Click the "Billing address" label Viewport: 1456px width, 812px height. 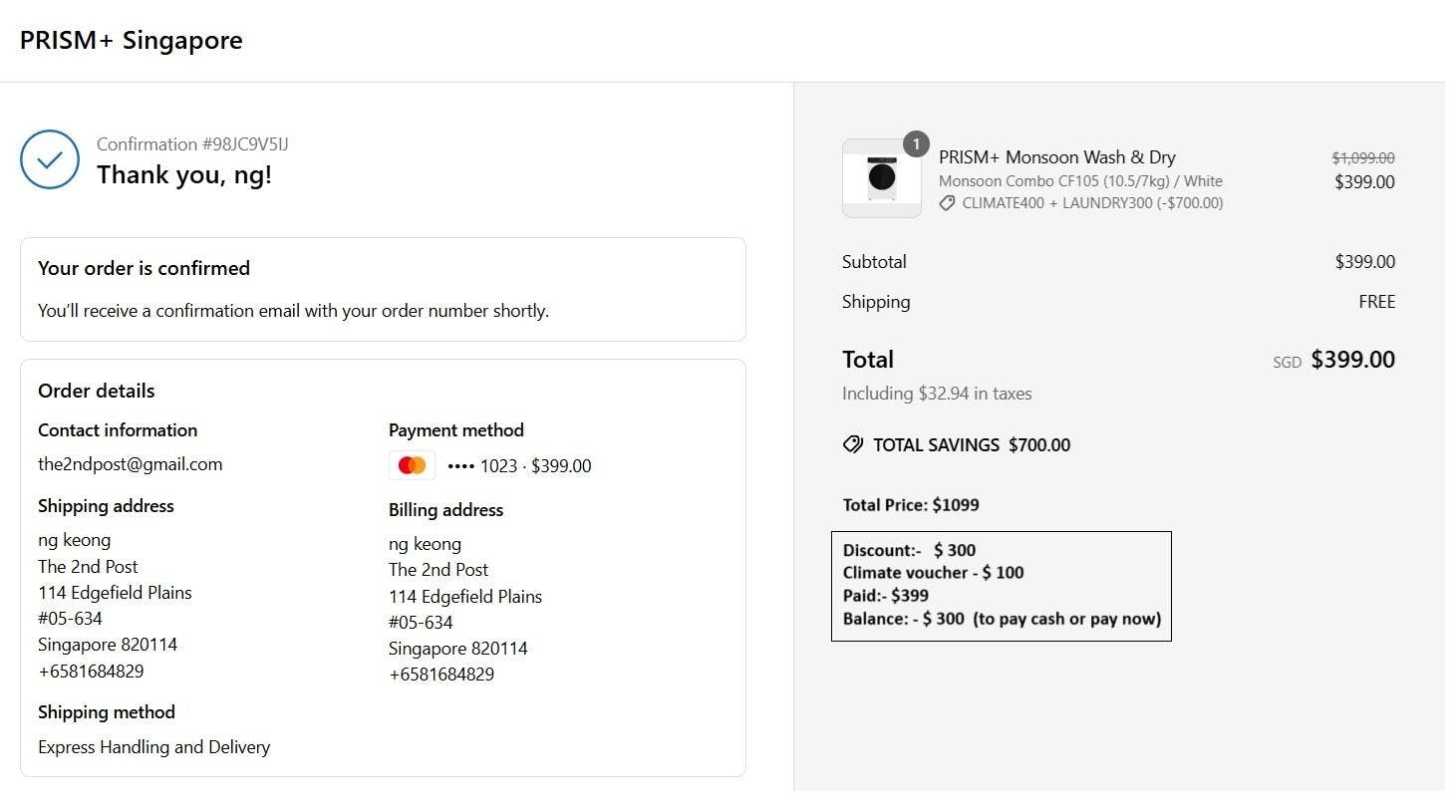click(x=445, y=510)
